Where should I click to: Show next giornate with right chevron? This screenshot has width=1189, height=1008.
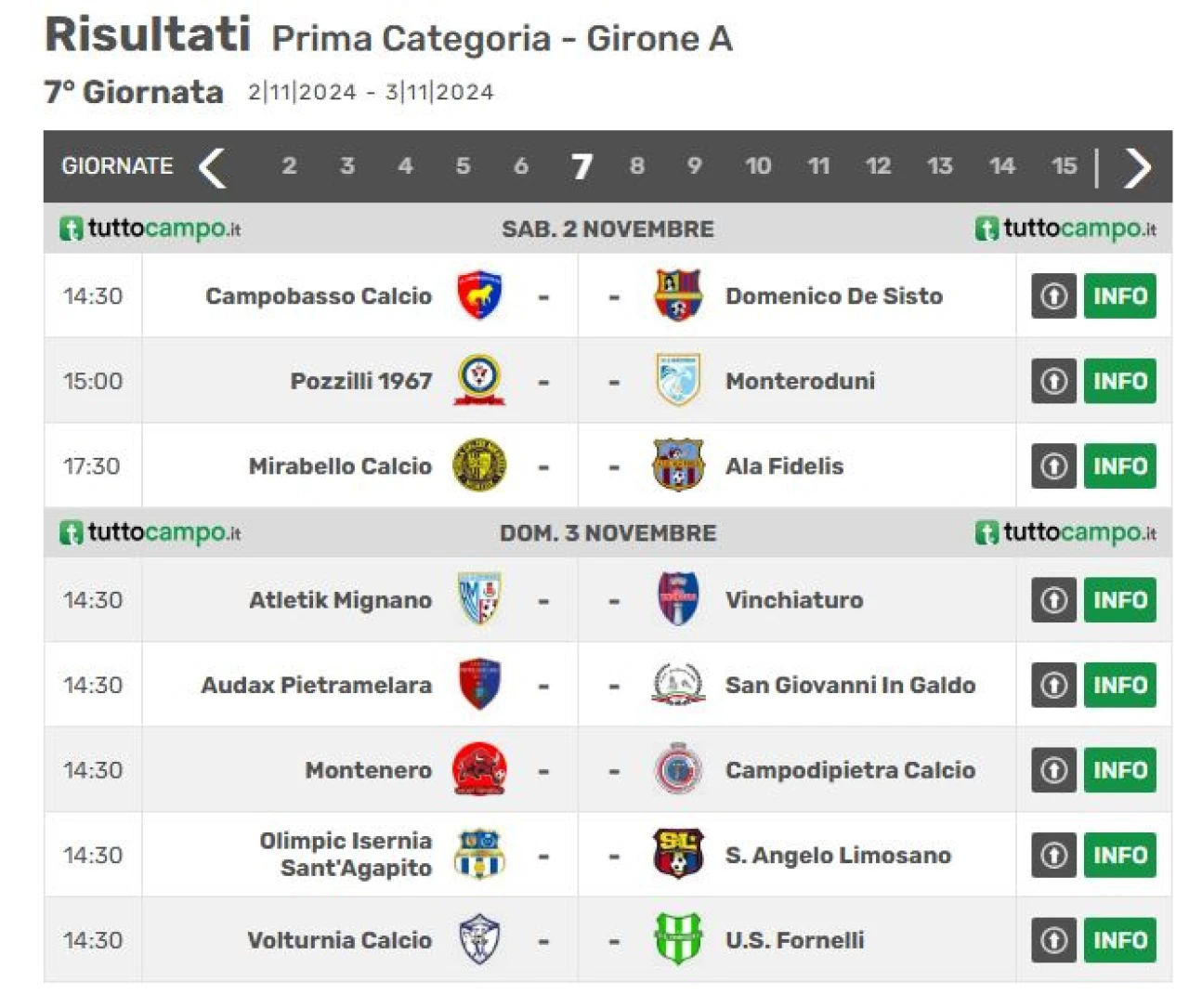click(x=1137, y=167)
